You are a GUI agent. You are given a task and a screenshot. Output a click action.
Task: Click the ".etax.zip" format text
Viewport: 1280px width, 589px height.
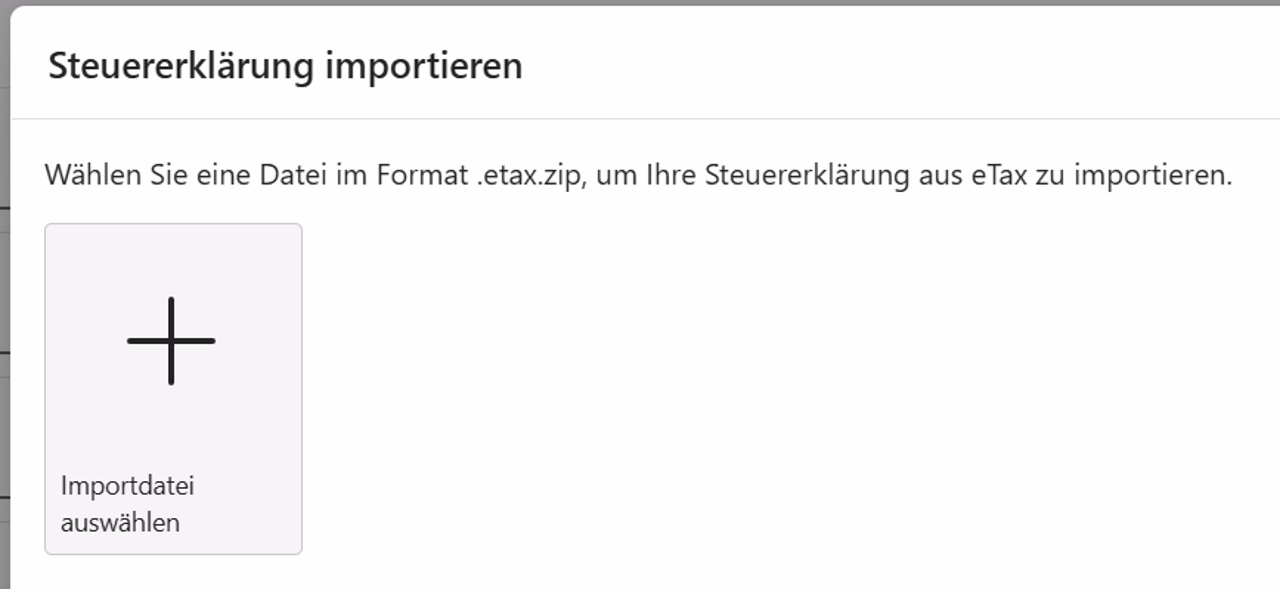coord(525,176)
